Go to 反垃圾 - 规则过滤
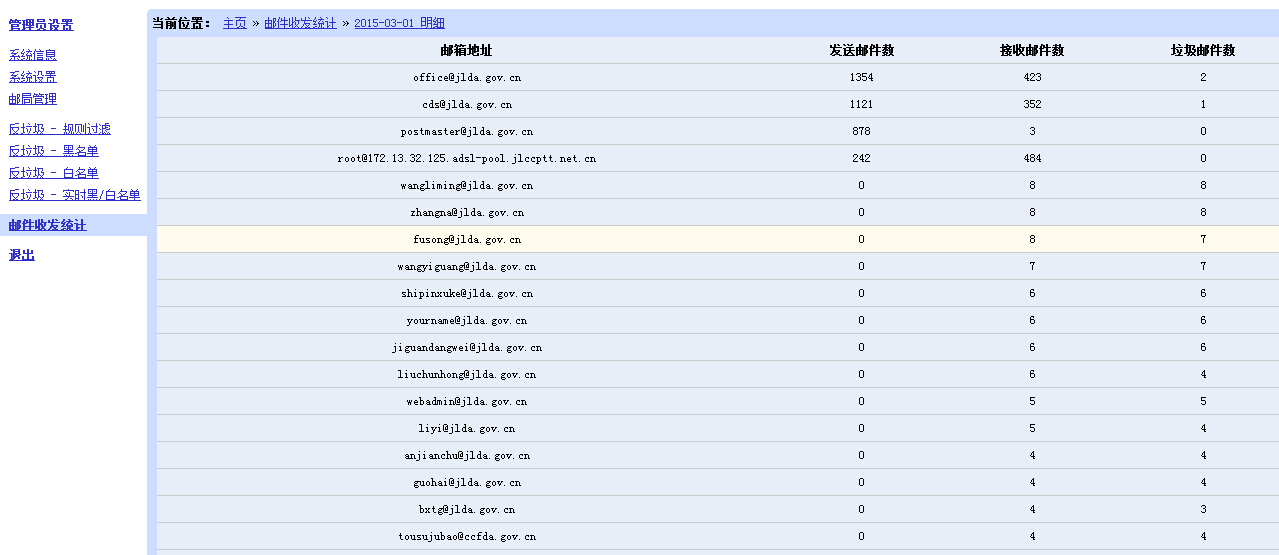 [x=60, y=129]
